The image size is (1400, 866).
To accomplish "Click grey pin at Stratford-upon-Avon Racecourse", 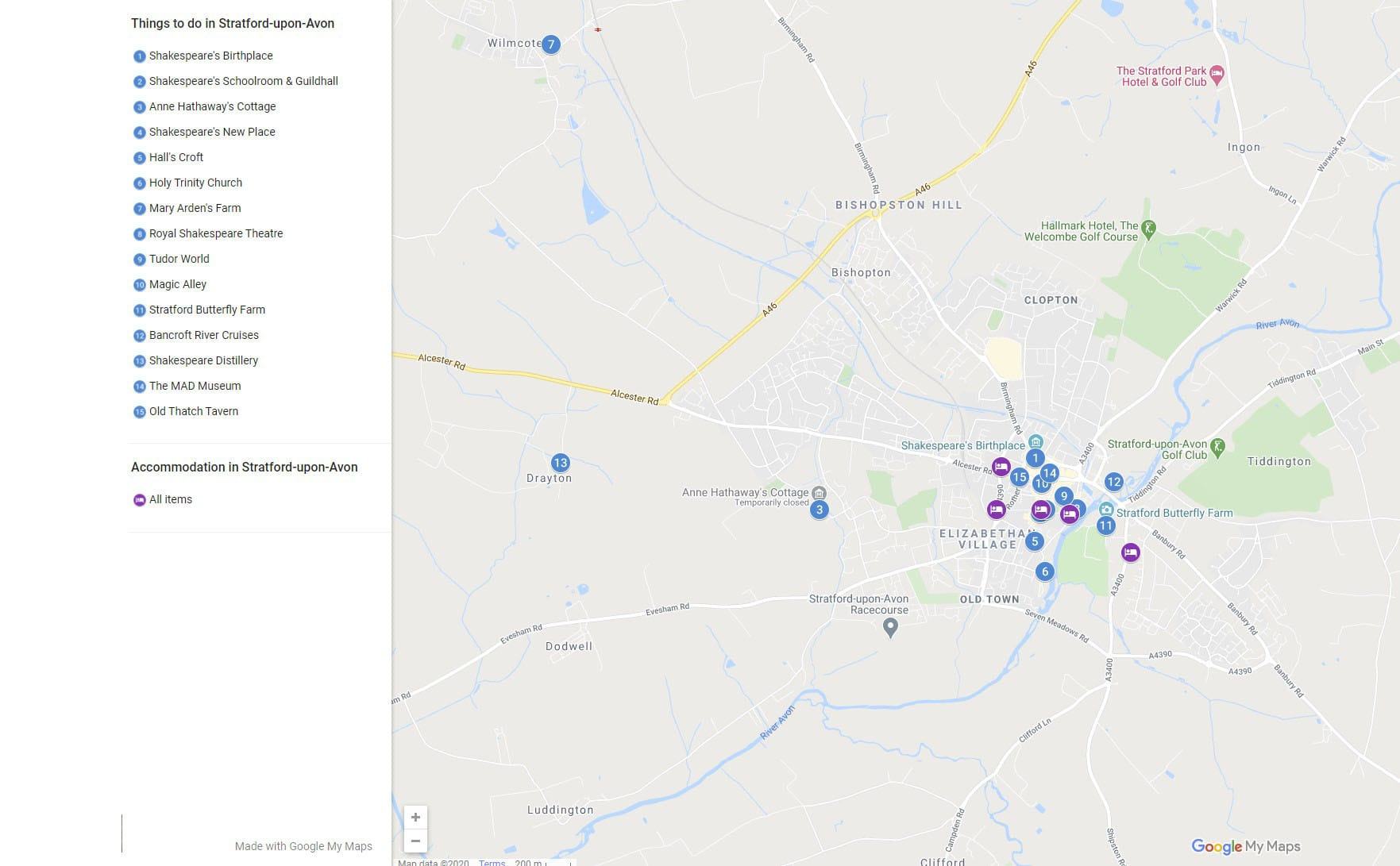I will click(x=890, y=628).
